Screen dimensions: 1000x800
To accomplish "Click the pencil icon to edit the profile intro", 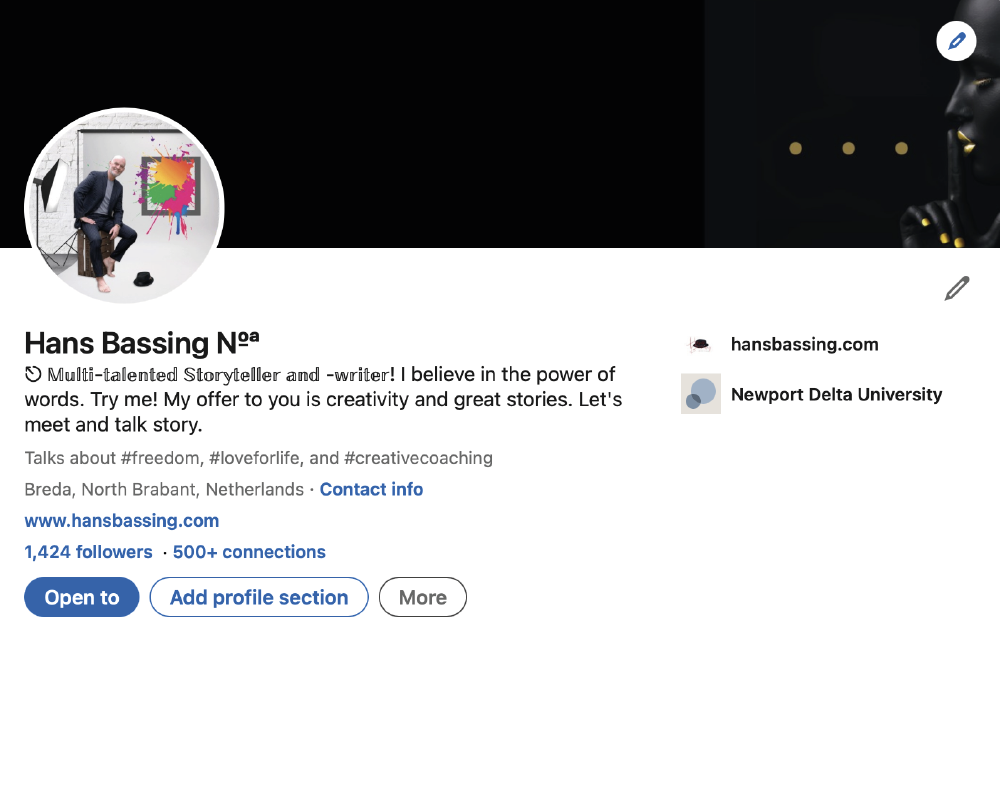I will (957, 288).
